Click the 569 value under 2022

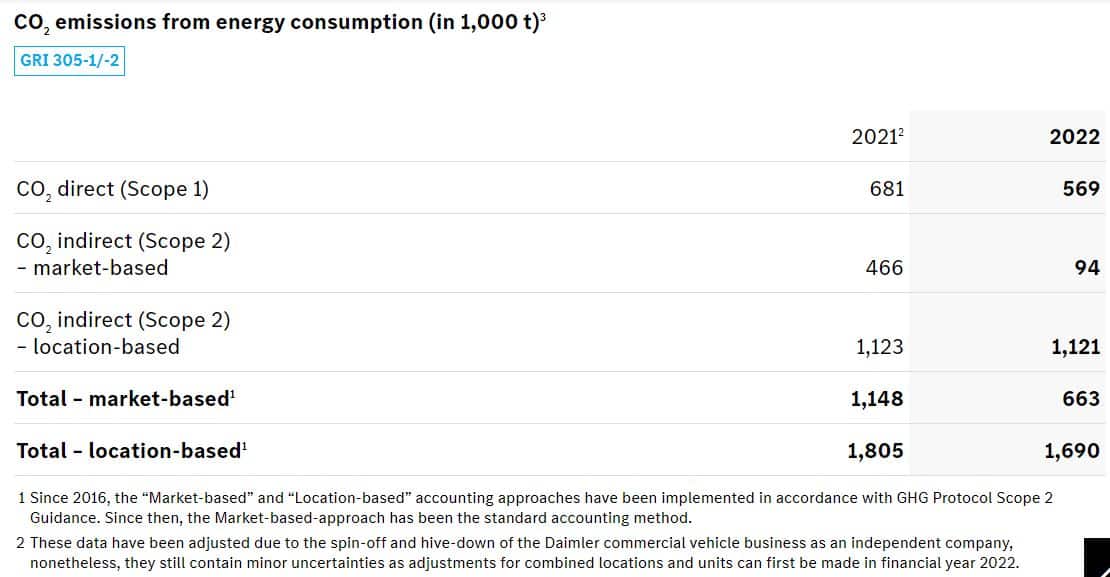pyautogui.click(x=1081, y=189)
